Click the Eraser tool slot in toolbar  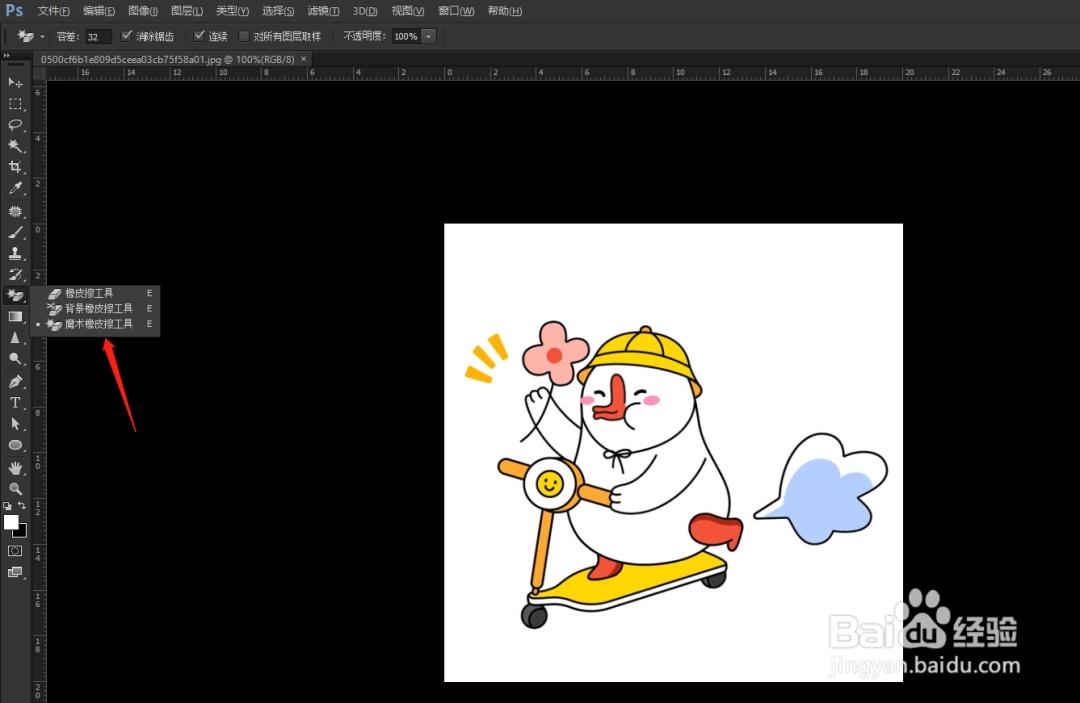click(x=15, y=295)
